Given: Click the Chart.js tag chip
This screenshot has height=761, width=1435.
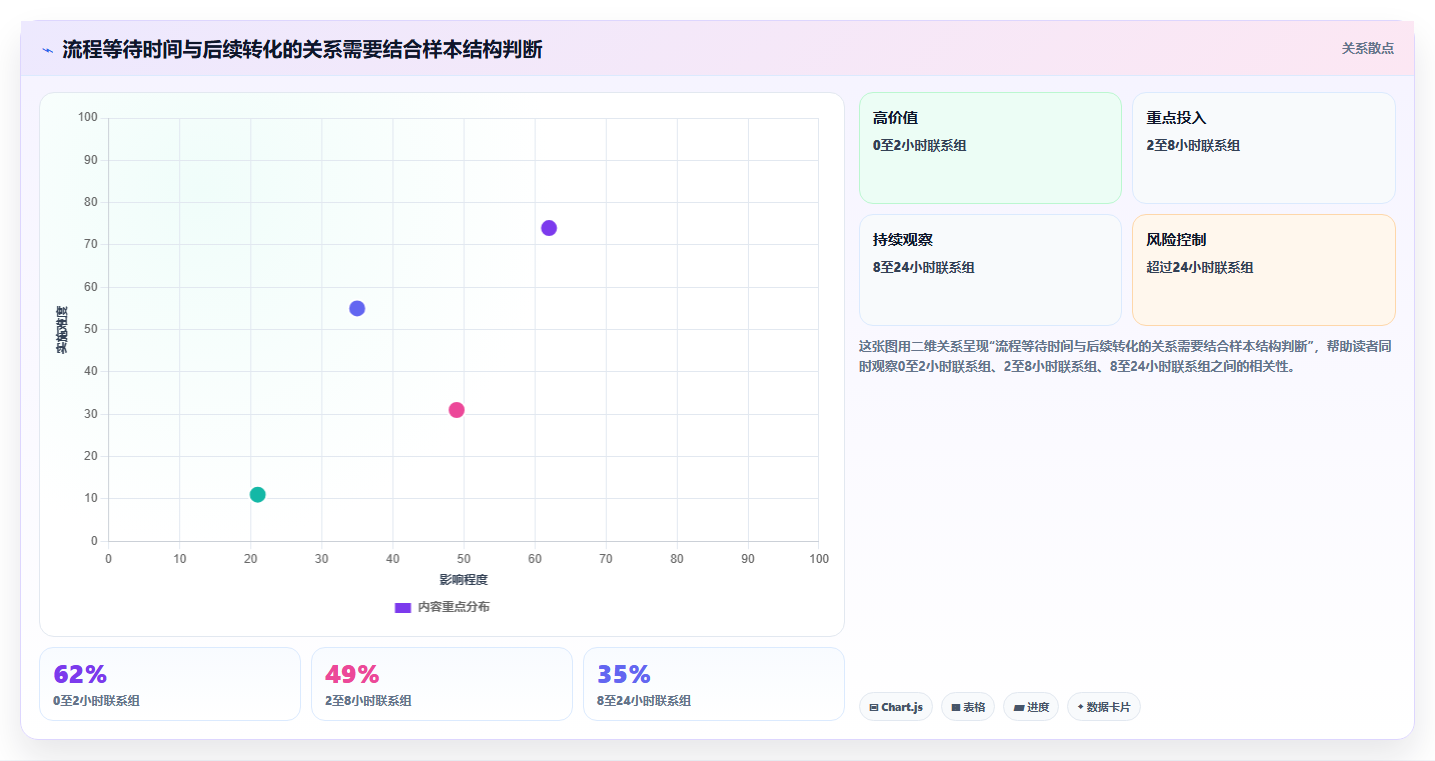Looking at the screenshot, I should point(896,707).
